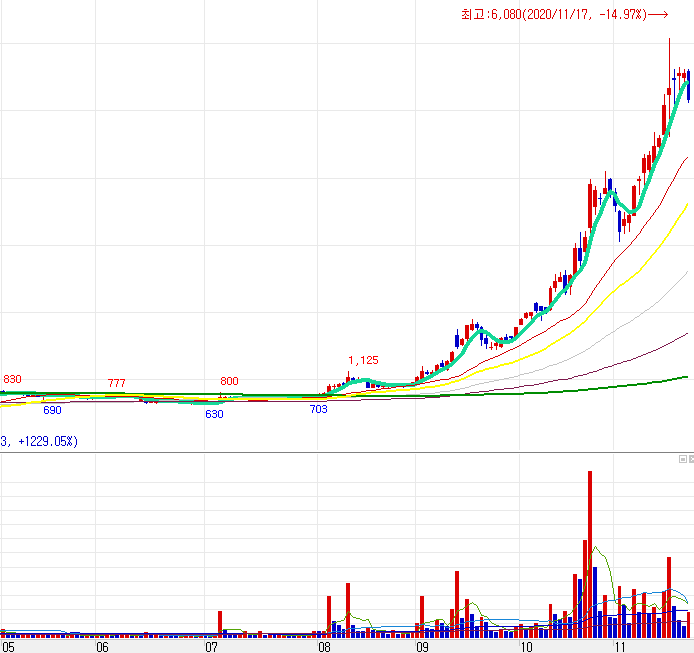Click the 777 price annotation

(116, 383)
